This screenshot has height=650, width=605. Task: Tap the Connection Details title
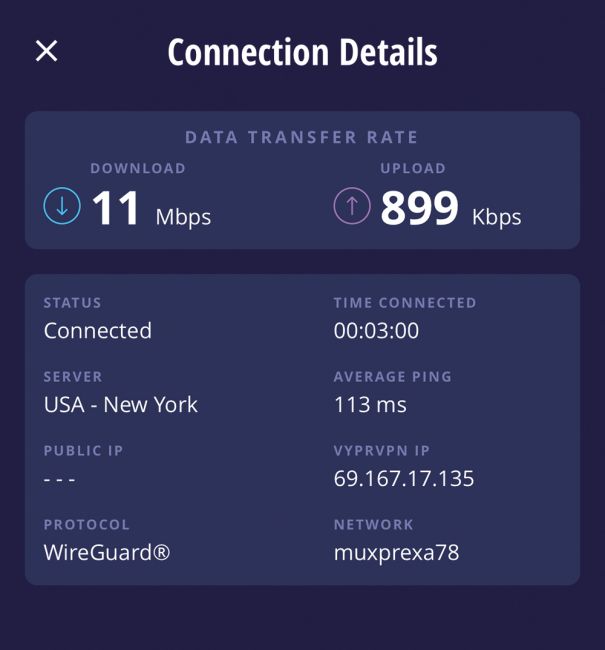[302, 52]
